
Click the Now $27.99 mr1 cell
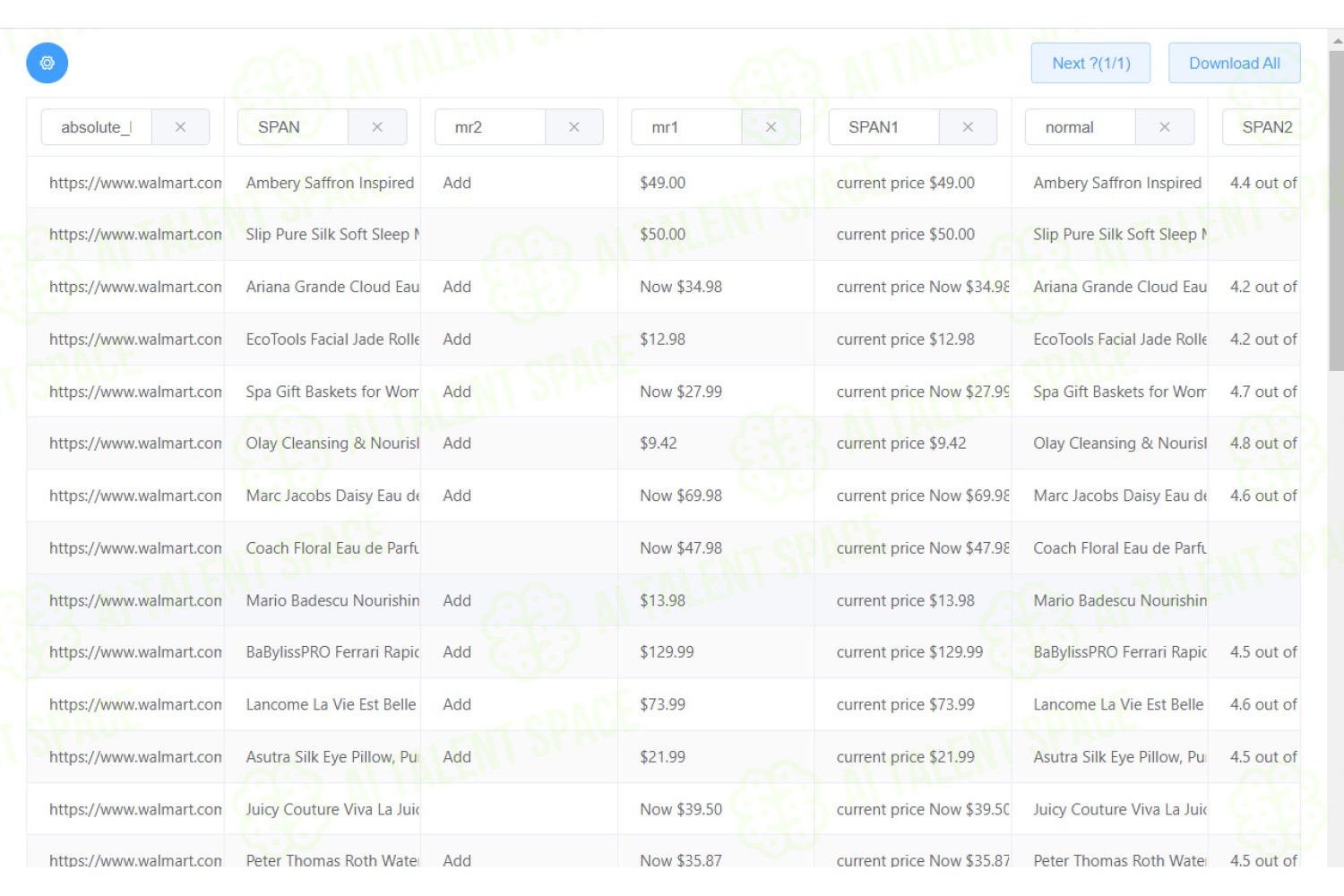[716, 392]
